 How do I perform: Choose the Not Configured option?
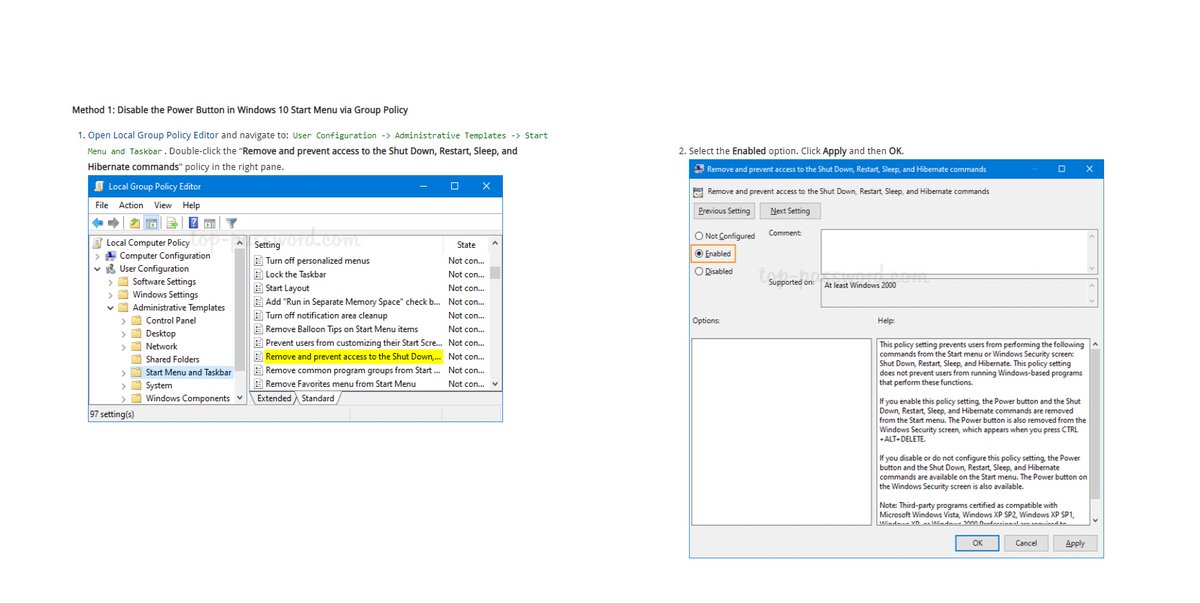coord(700,235)
